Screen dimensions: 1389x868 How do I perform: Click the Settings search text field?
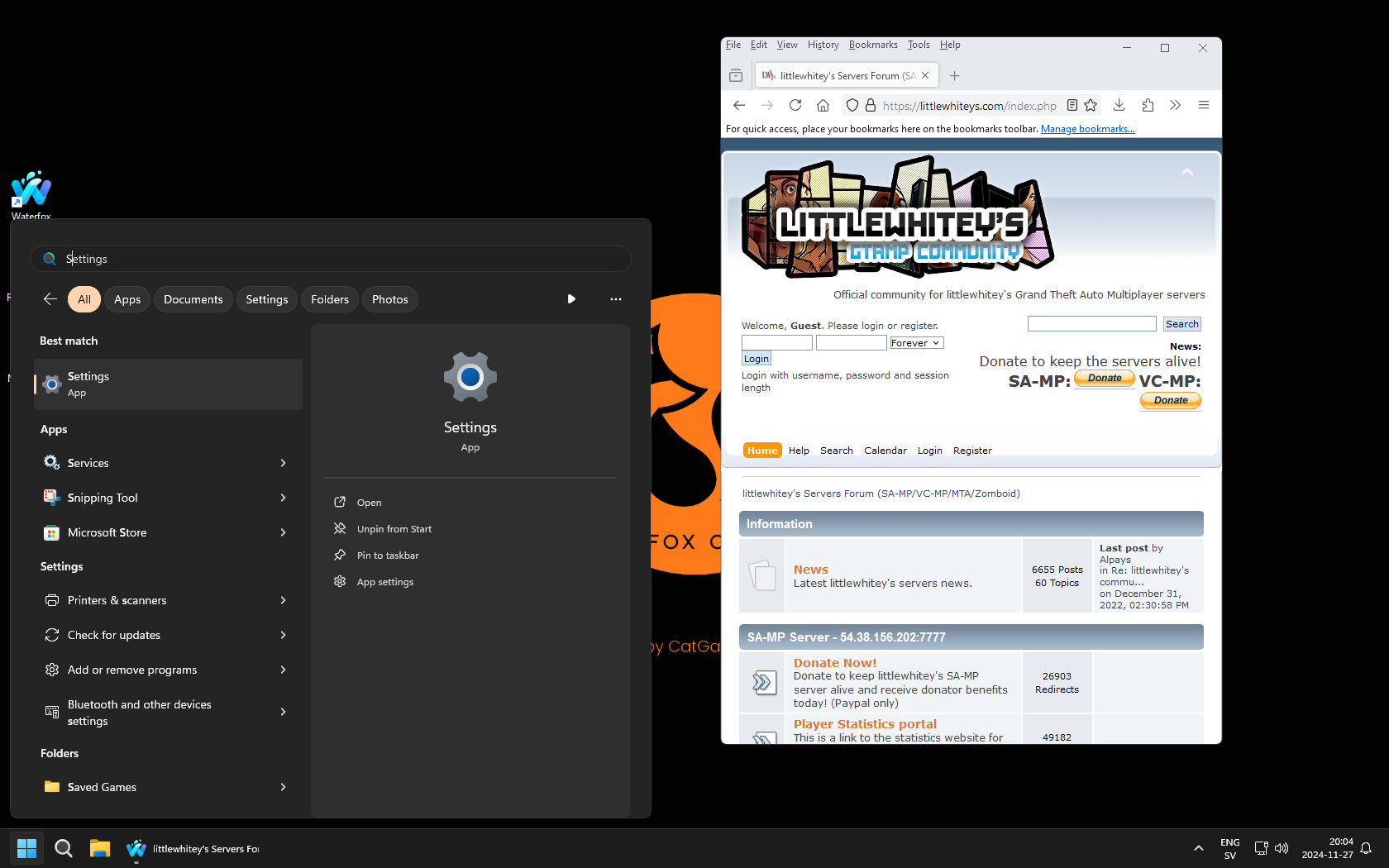pos(331,259)
